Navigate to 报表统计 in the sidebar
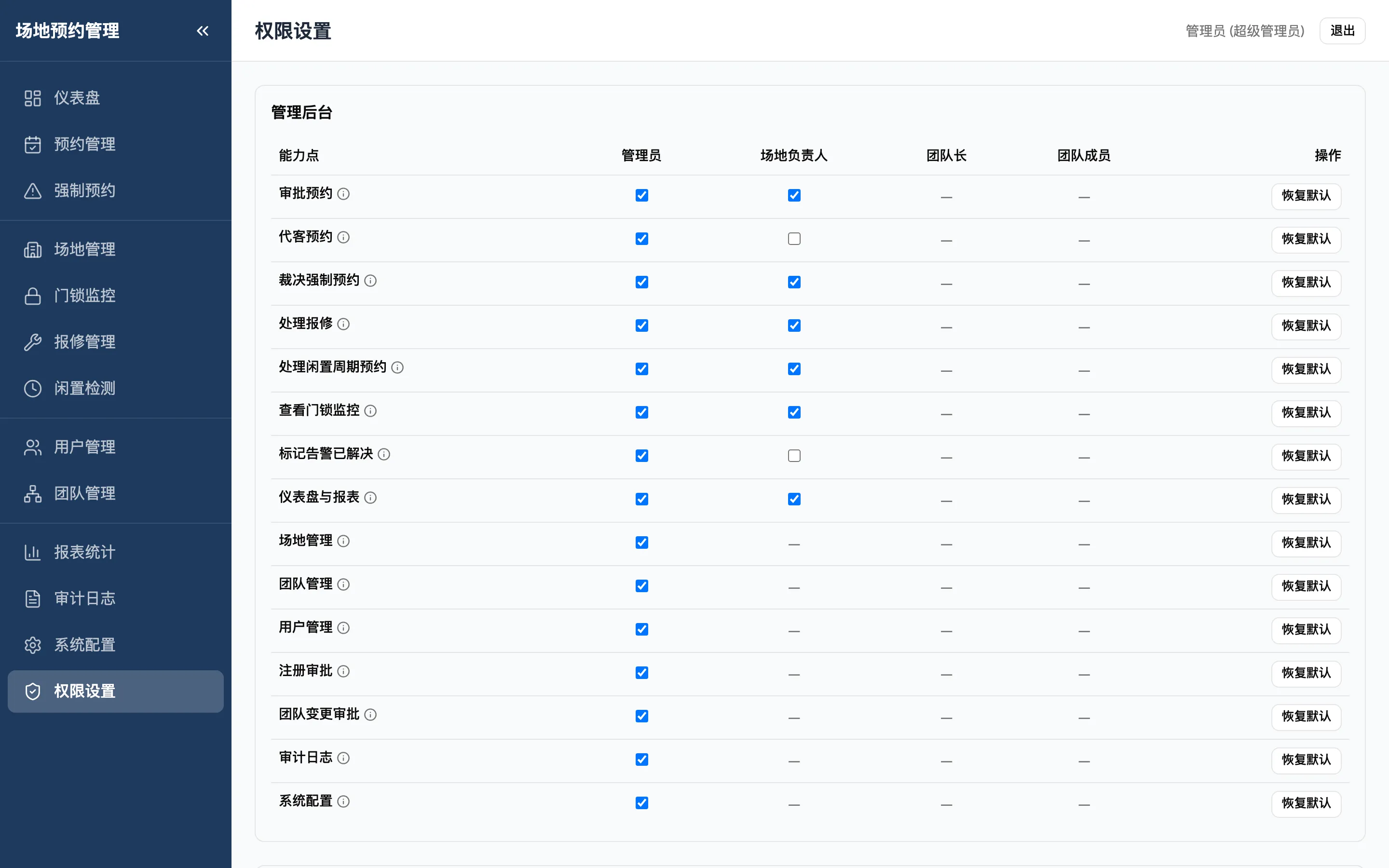This screenshot has width=1389, height=868. click(115, 552)
